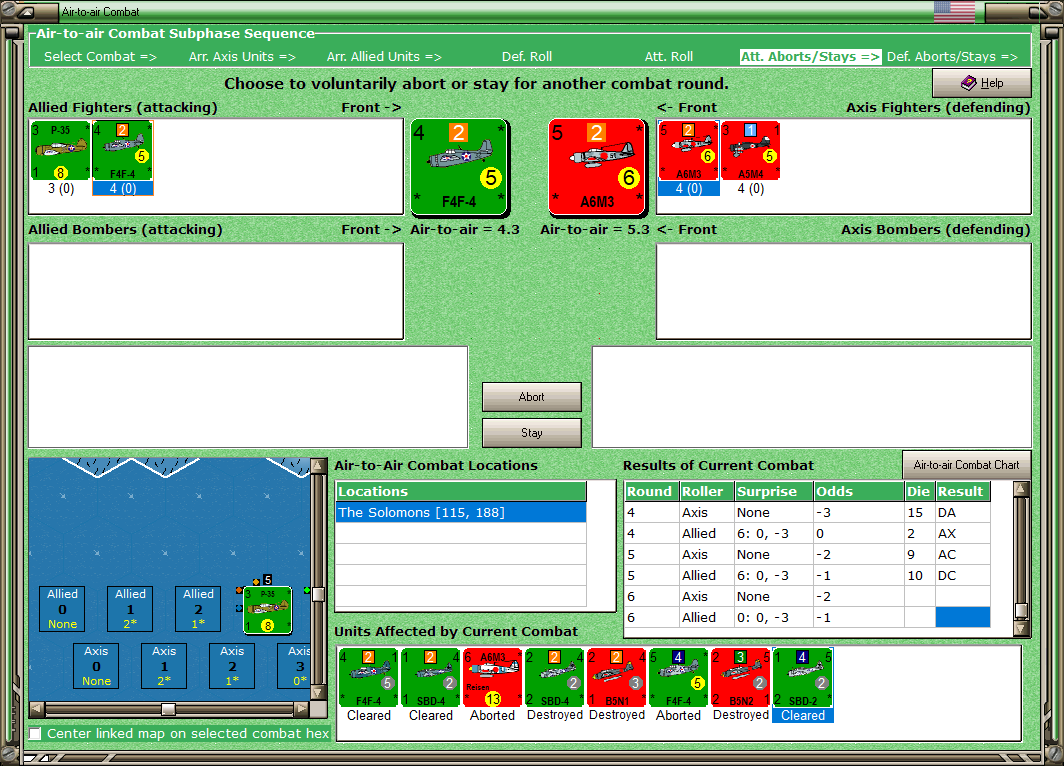Open the Air-to-air Combat Chart
1064x766 pixels.
(966, 465)
